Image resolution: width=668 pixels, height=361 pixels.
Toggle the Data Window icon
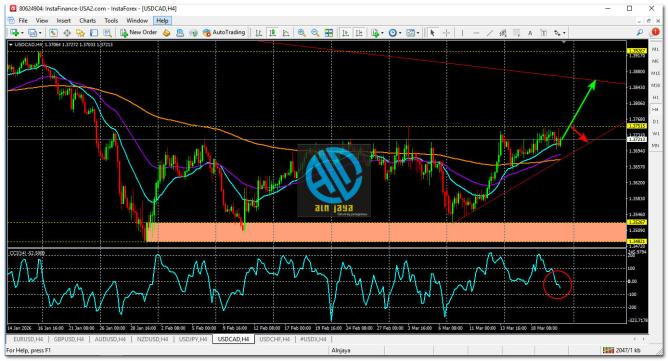coord(67,33)
